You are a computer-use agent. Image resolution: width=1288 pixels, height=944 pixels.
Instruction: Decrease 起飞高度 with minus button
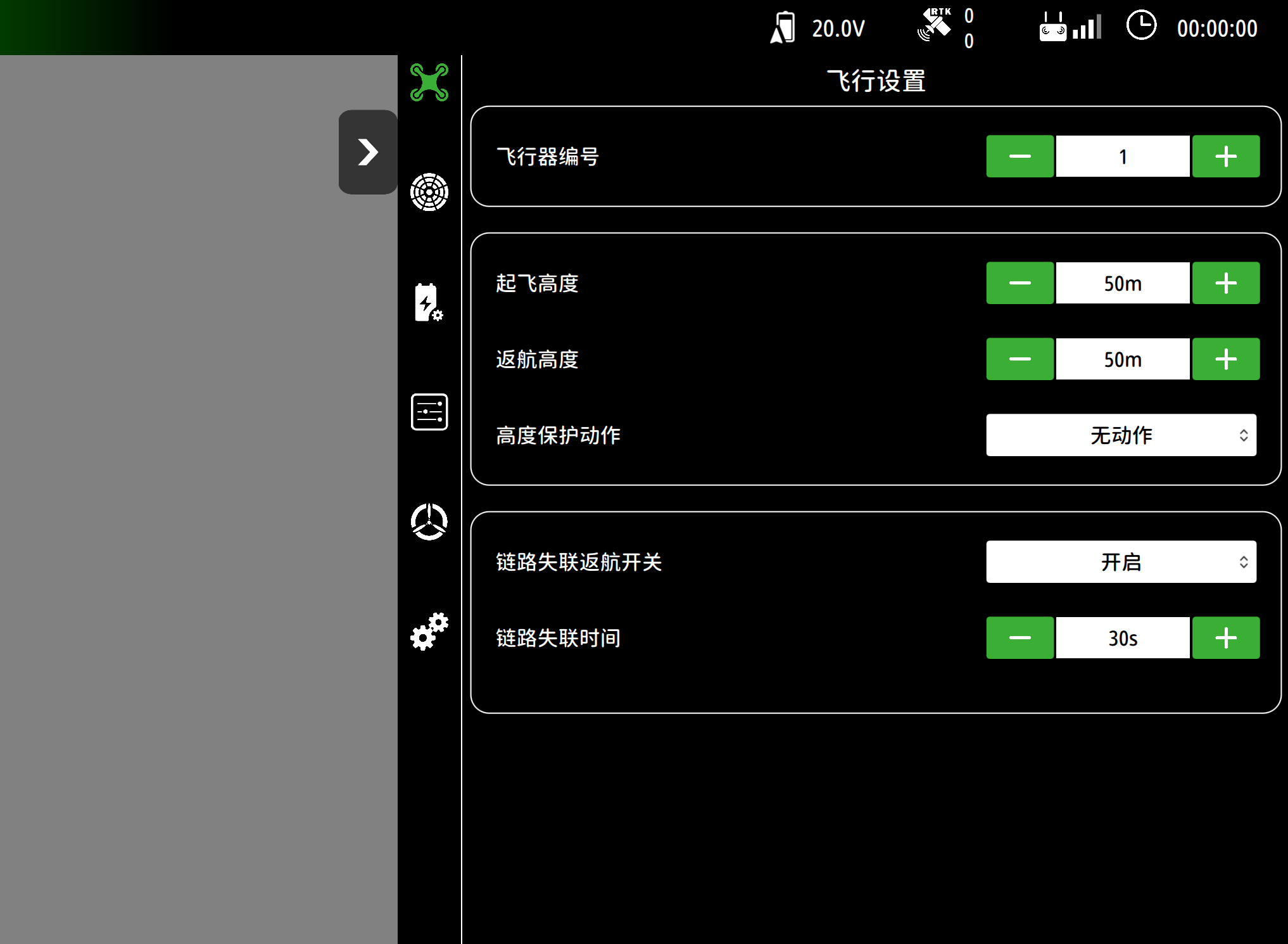point(1020,283)
